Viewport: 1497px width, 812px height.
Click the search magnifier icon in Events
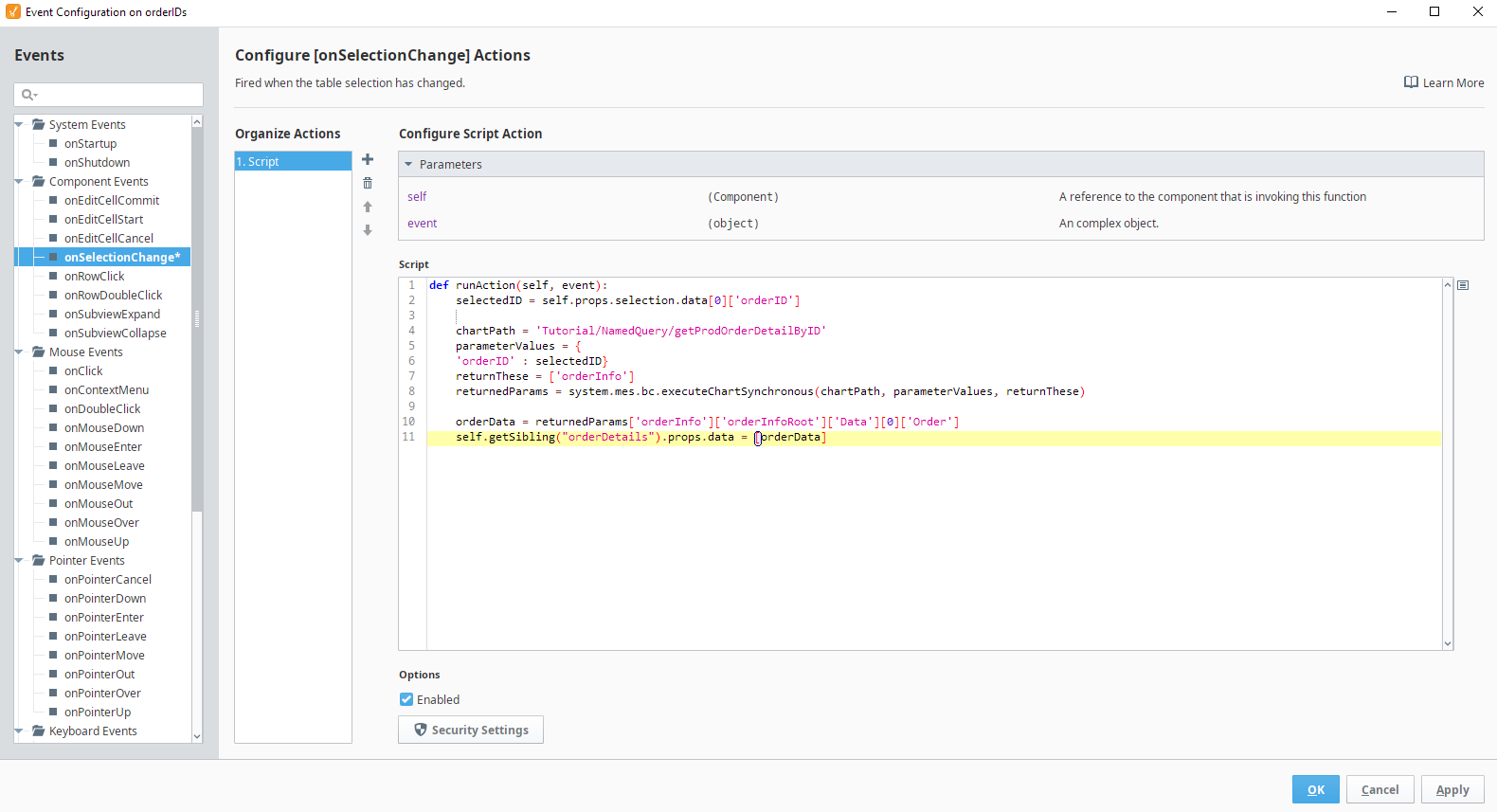[28, 95]
